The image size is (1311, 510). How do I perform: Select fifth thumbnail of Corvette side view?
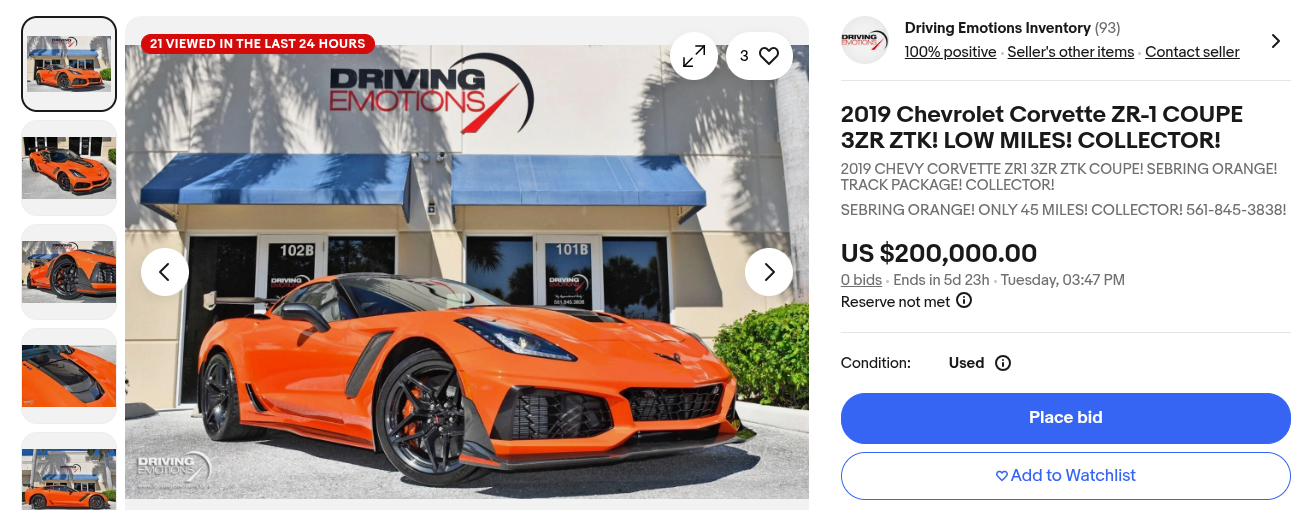pyautogui.click(x=69, y=471)
